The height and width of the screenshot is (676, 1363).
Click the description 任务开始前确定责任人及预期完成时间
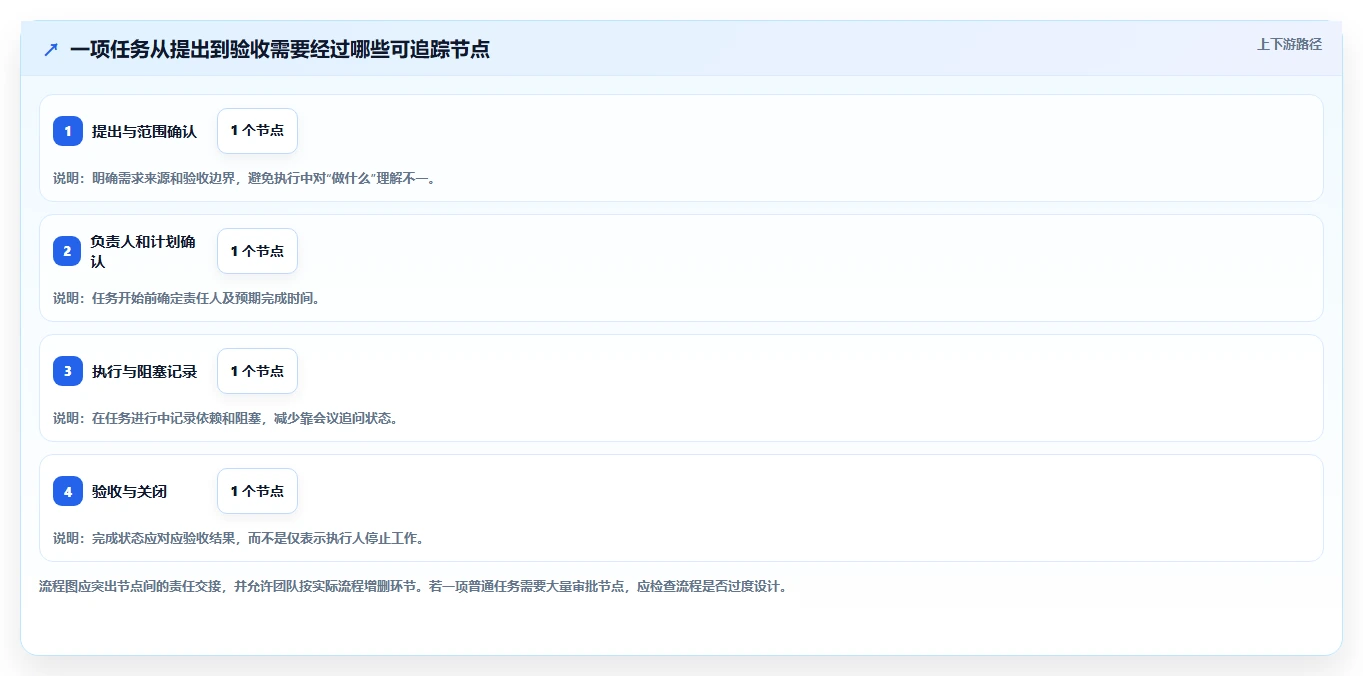coord(186,298)
